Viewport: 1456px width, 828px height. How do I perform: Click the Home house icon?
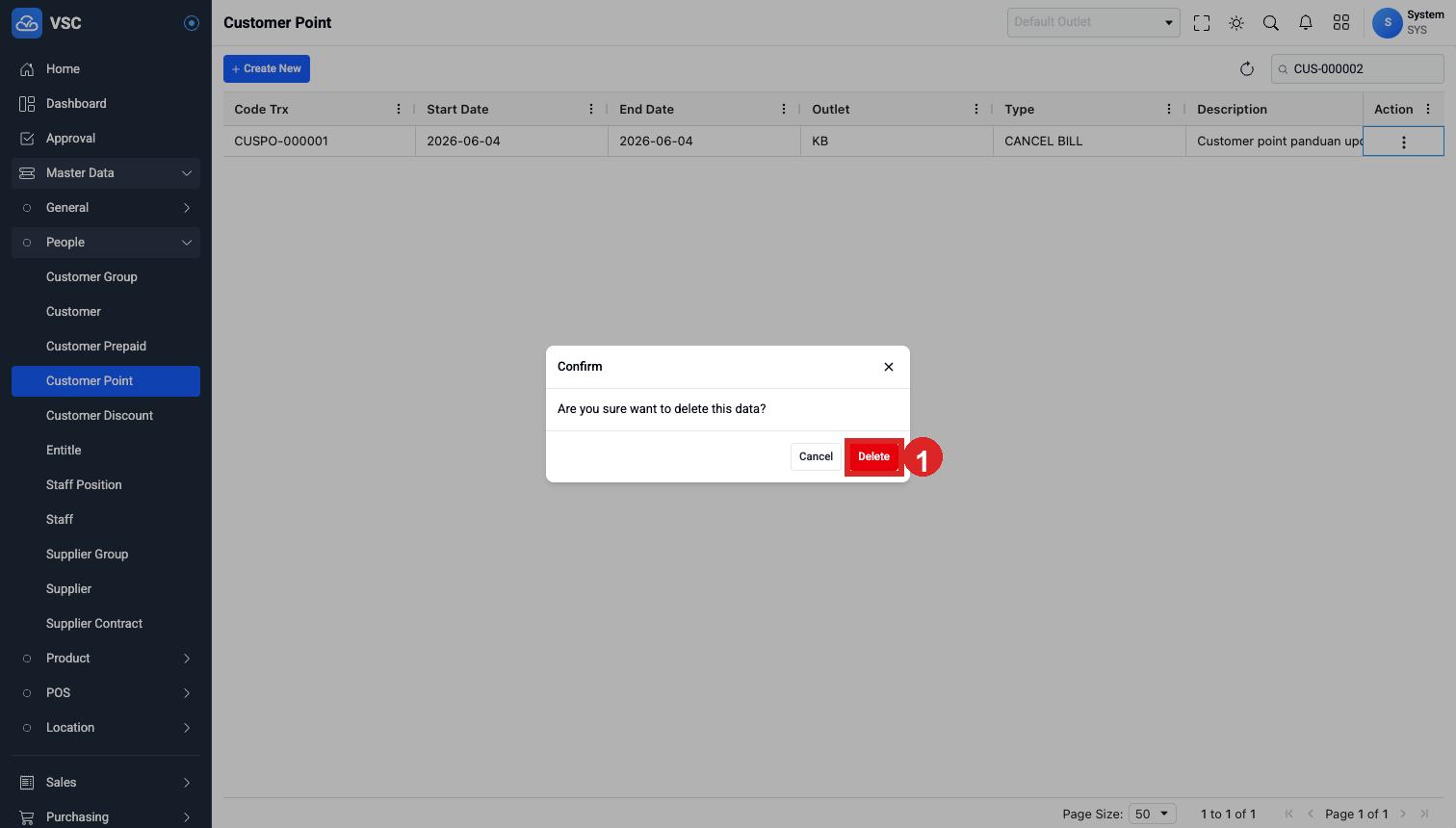[27, 69]
